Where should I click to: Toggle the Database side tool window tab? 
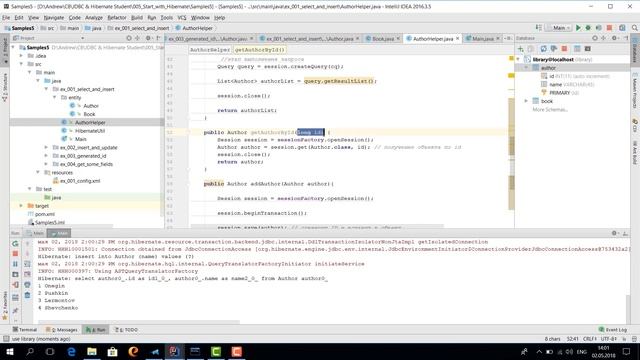coord(635,50)
